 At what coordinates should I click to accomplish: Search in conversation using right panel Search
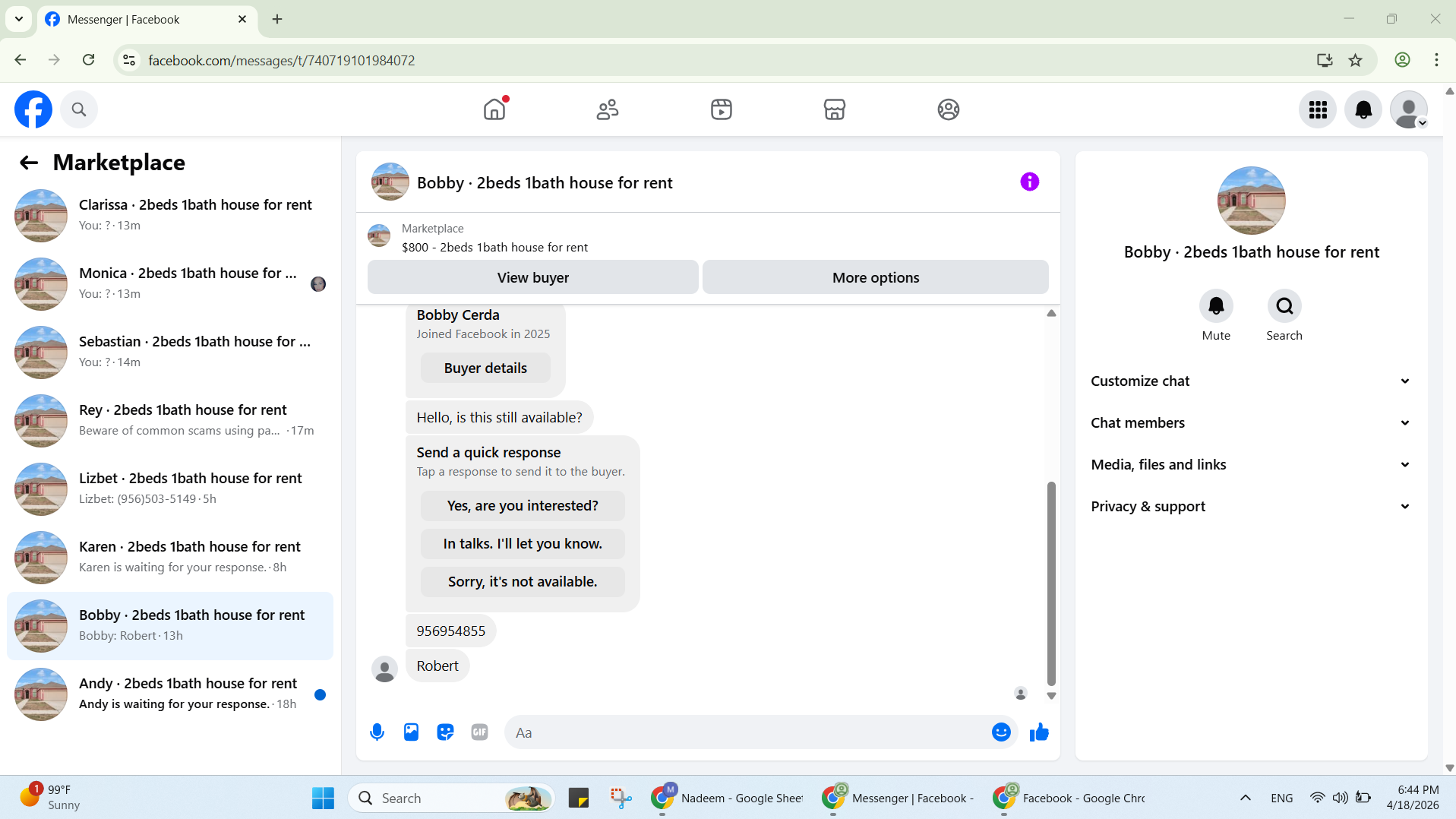point(1284,306)
